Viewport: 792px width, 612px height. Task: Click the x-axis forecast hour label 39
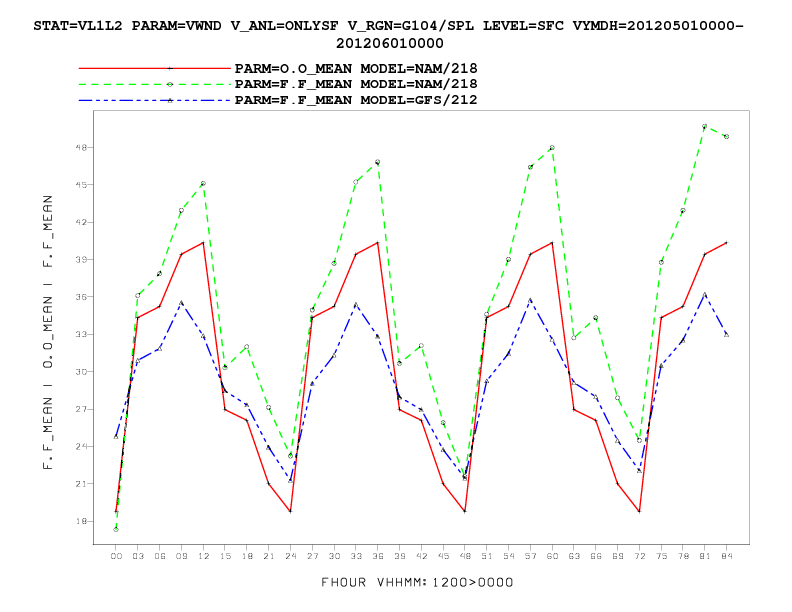[400, 556]
